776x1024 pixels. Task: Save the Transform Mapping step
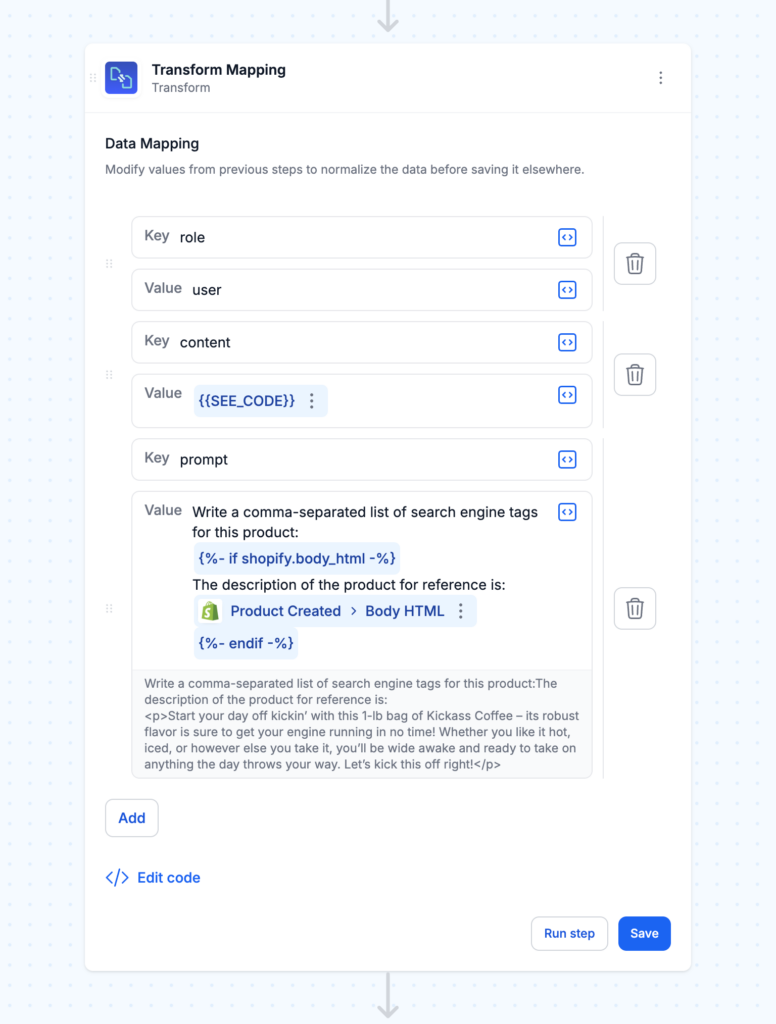pyautogui.click(x=644, y=933)
